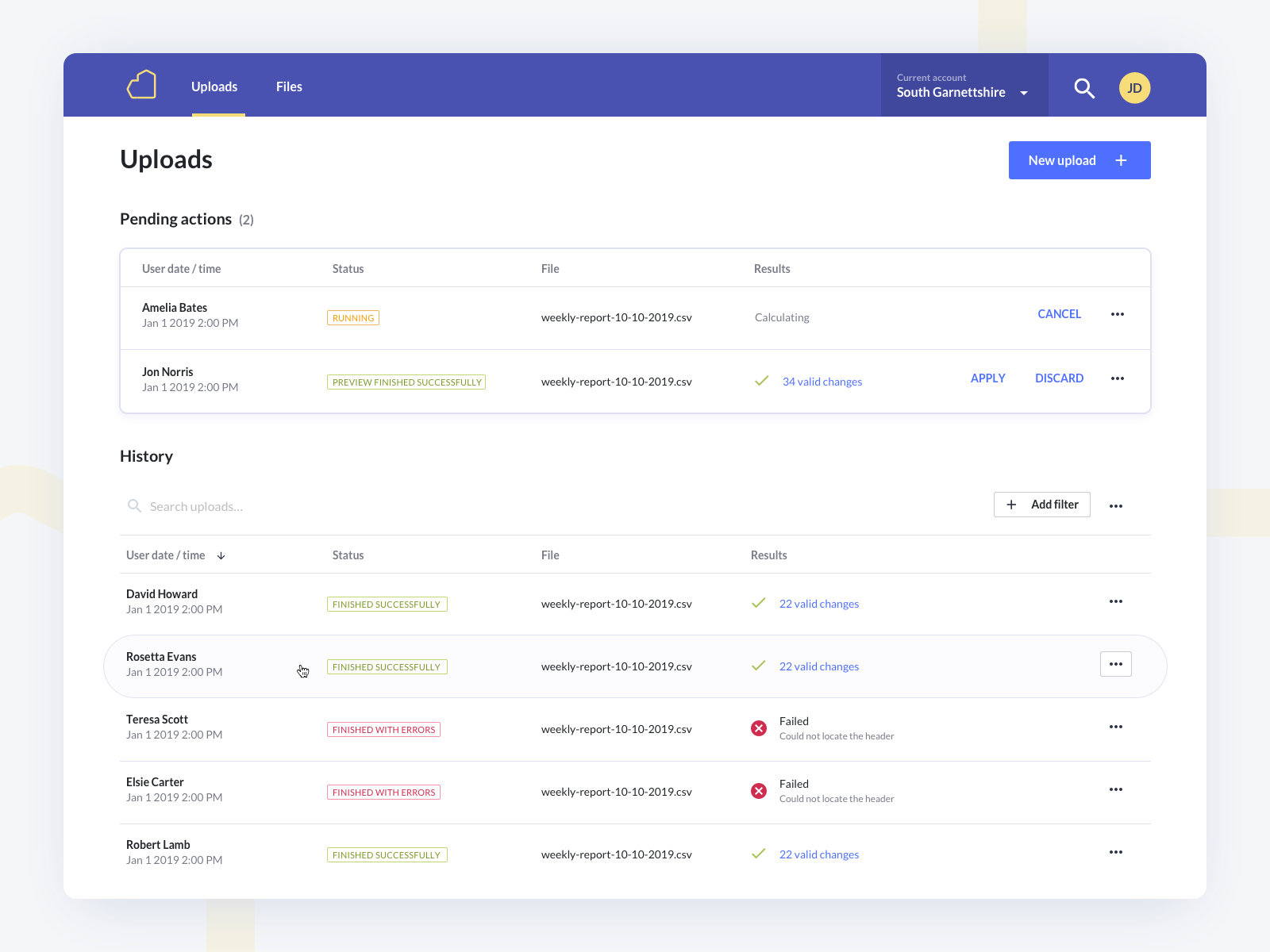Open the JD profile avatar menu
Viewport: 1270px width, 952px height.
(1135, 88)
